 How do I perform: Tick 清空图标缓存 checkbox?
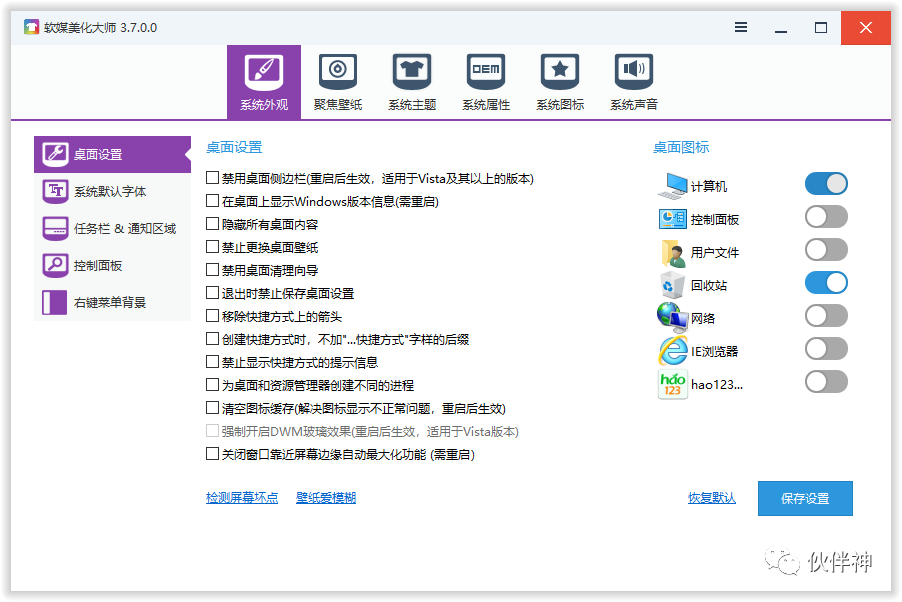212,408
